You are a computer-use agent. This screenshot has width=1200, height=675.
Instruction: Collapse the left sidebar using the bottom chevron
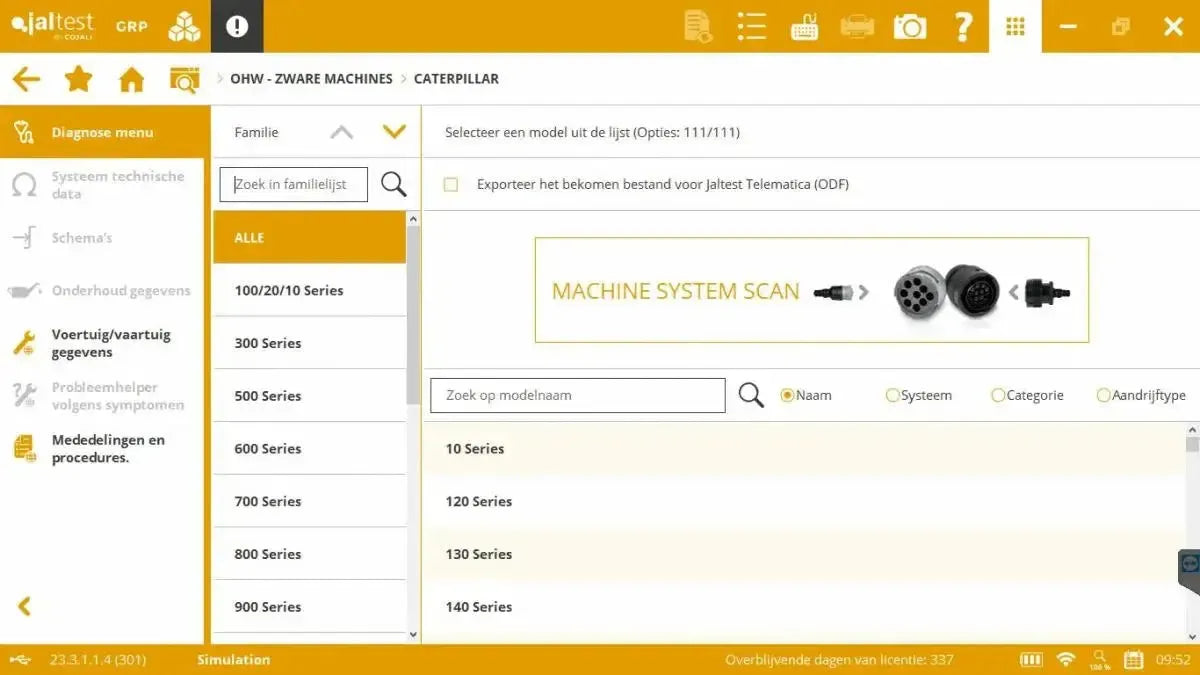(x=22, y=606)
